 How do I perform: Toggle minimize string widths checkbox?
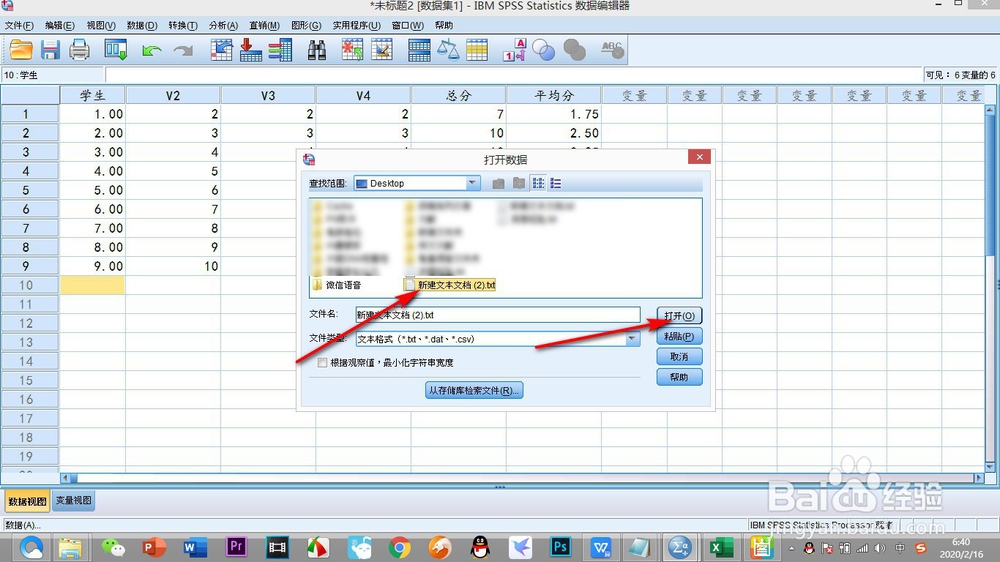322,363
